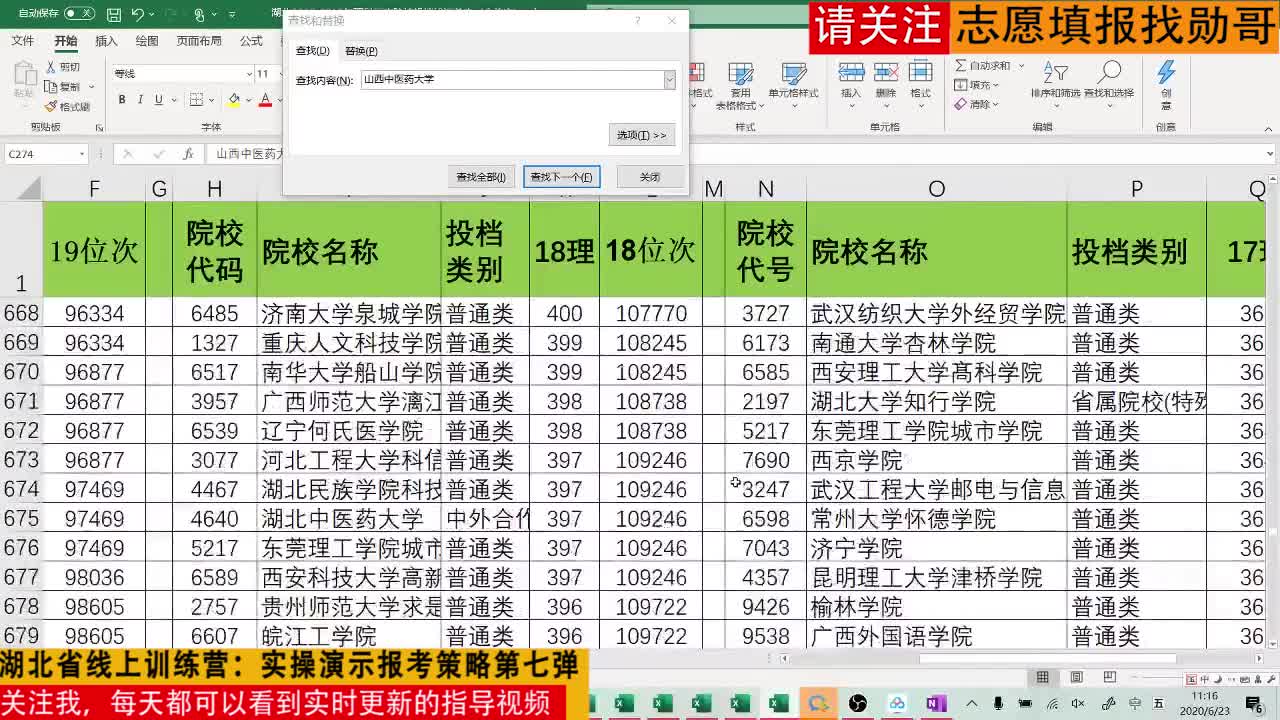Image resolution: width=1280 pixels, height=720 pixels.
Task: Open OBS Studio from the taskbar
Action: click(858, 704)
